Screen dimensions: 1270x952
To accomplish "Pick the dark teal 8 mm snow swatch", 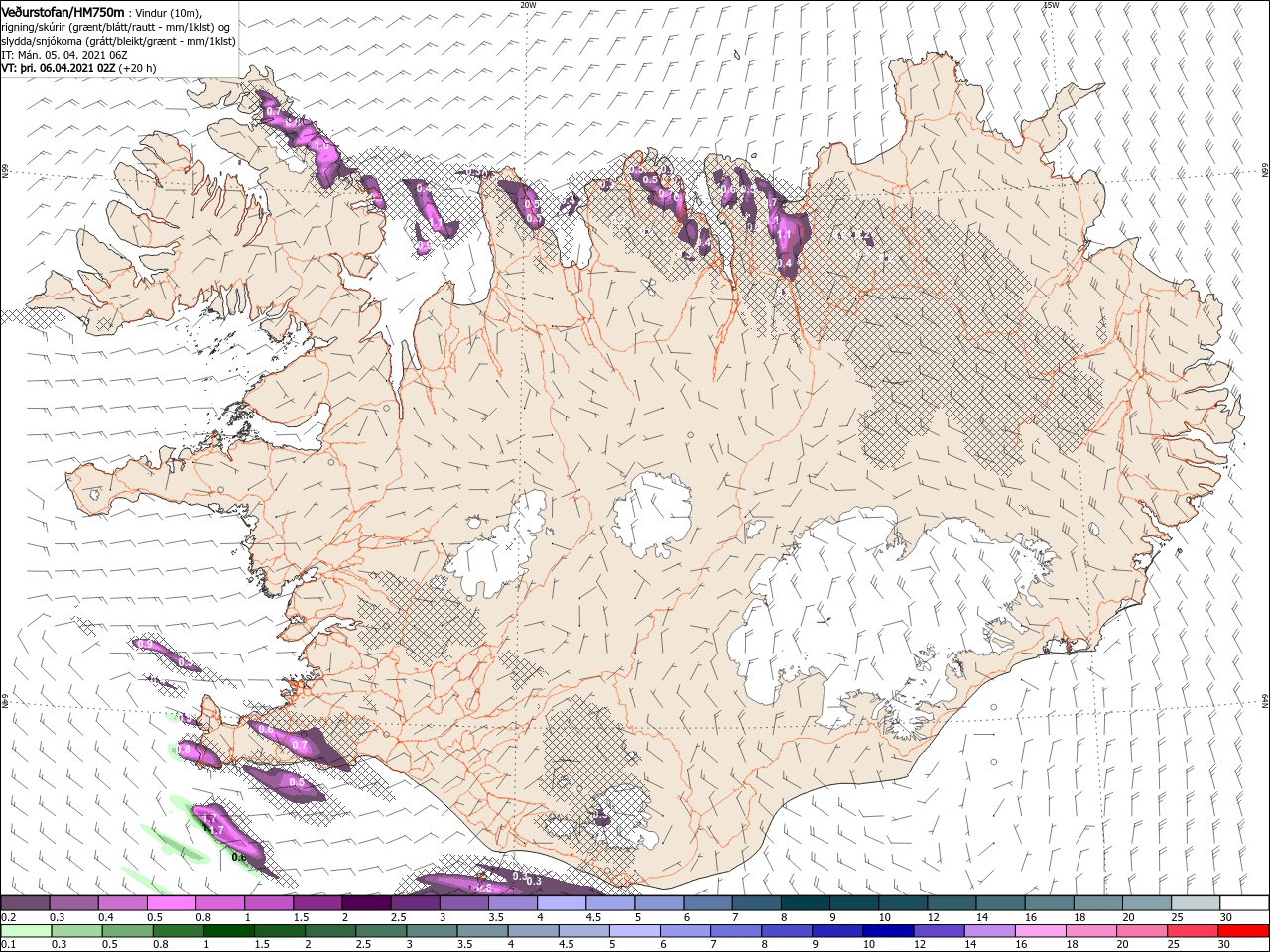I will 805,903.
